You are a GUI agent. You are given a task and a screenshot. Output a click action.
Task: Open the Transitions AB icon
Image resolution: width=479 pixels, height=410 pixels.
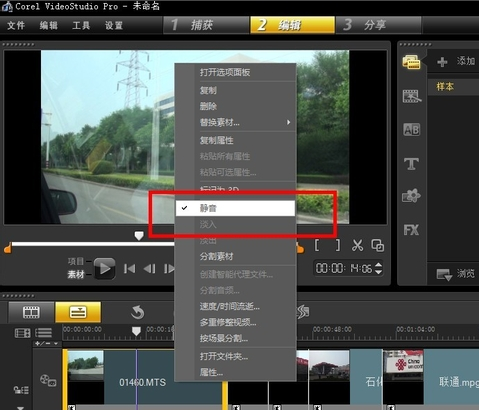pos(412,130)
